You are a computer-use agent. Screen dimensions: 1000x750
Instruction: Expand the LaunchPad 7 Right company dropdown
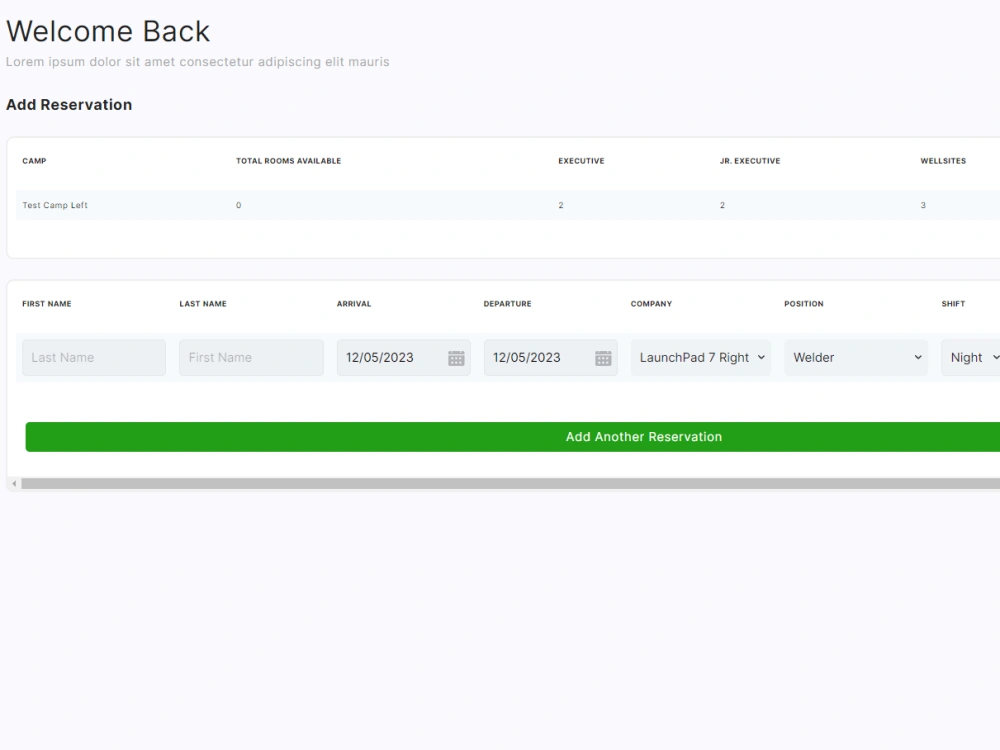701,358
